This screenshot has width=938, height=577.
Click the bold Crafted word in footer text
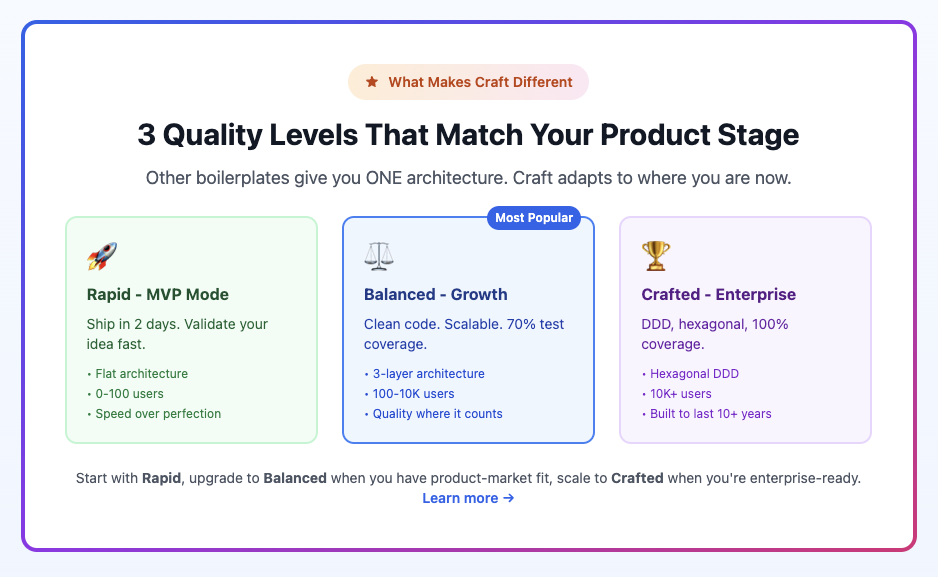pos(637,478)
